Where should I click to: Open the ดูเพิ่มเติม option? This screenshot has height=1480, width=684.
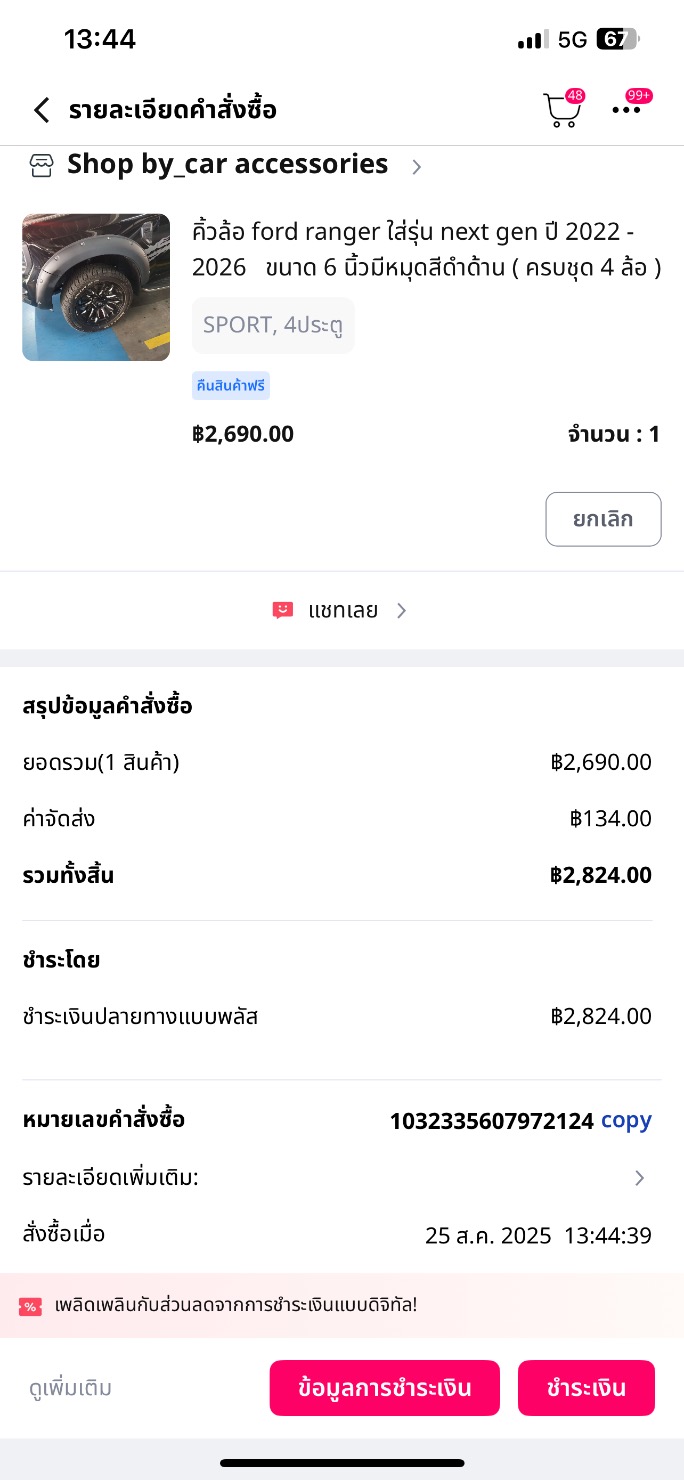70,1388
